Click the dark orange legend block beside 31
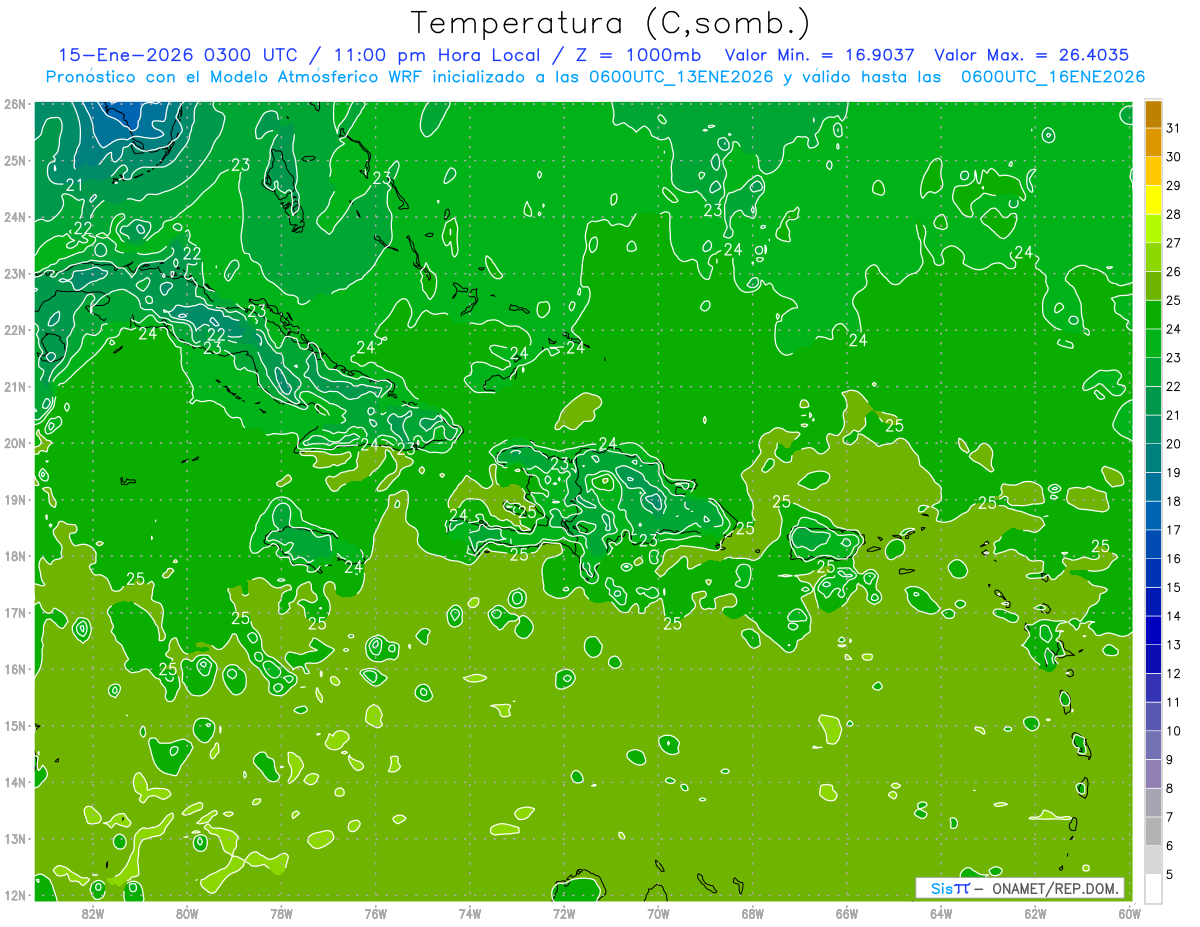Viewport: 1200px width, 927px height. click(x=1153, y=114)
